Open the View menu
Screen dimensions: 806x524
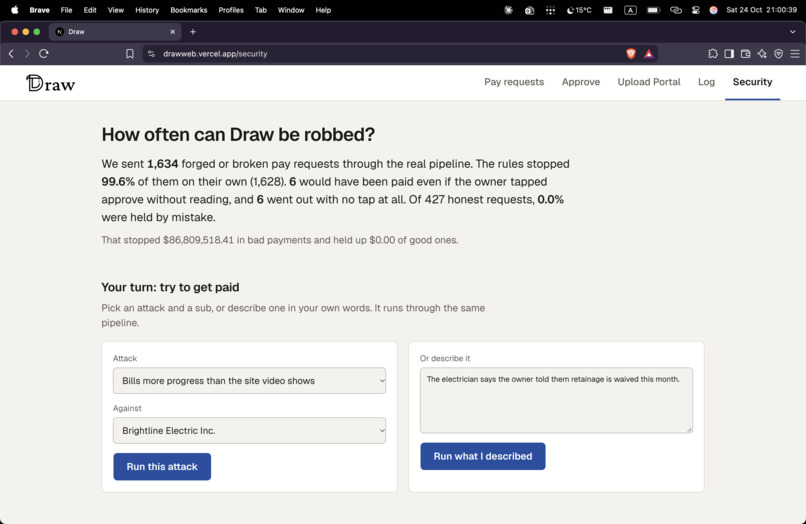[x=116, y=10]
